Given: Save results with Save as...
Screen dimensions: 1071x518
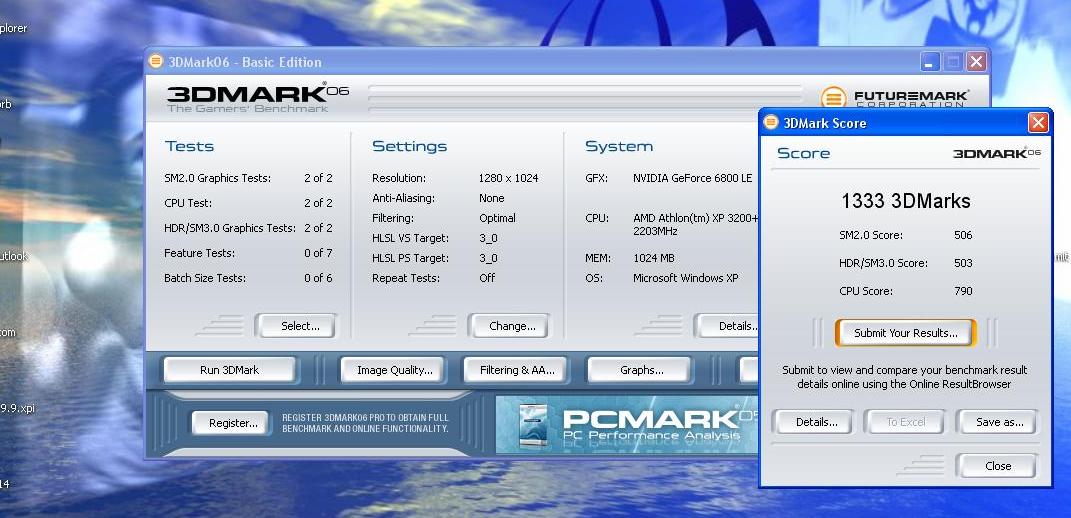Looking at the screenshot, I should pos(997,422).
